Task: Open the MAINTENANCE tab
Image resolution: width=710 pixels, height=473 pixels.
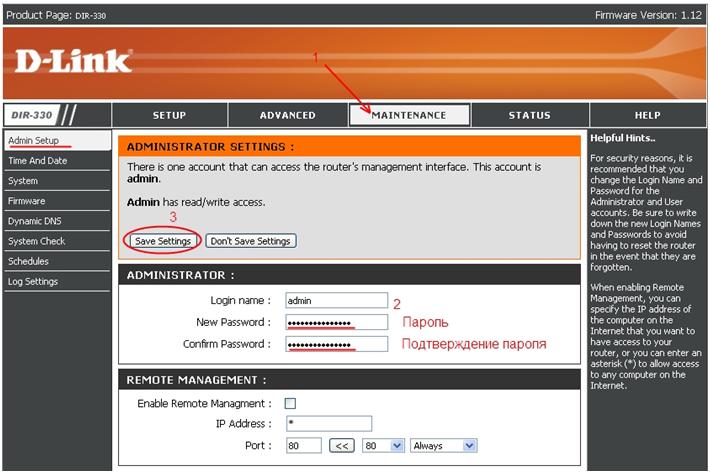Action: click(408, 115)
